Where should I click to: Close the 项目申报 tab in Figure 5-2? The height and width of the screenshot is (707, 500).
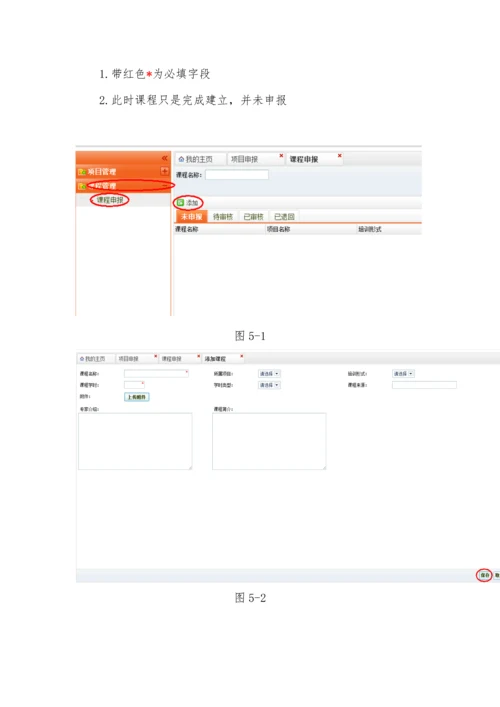click(156, 356)
